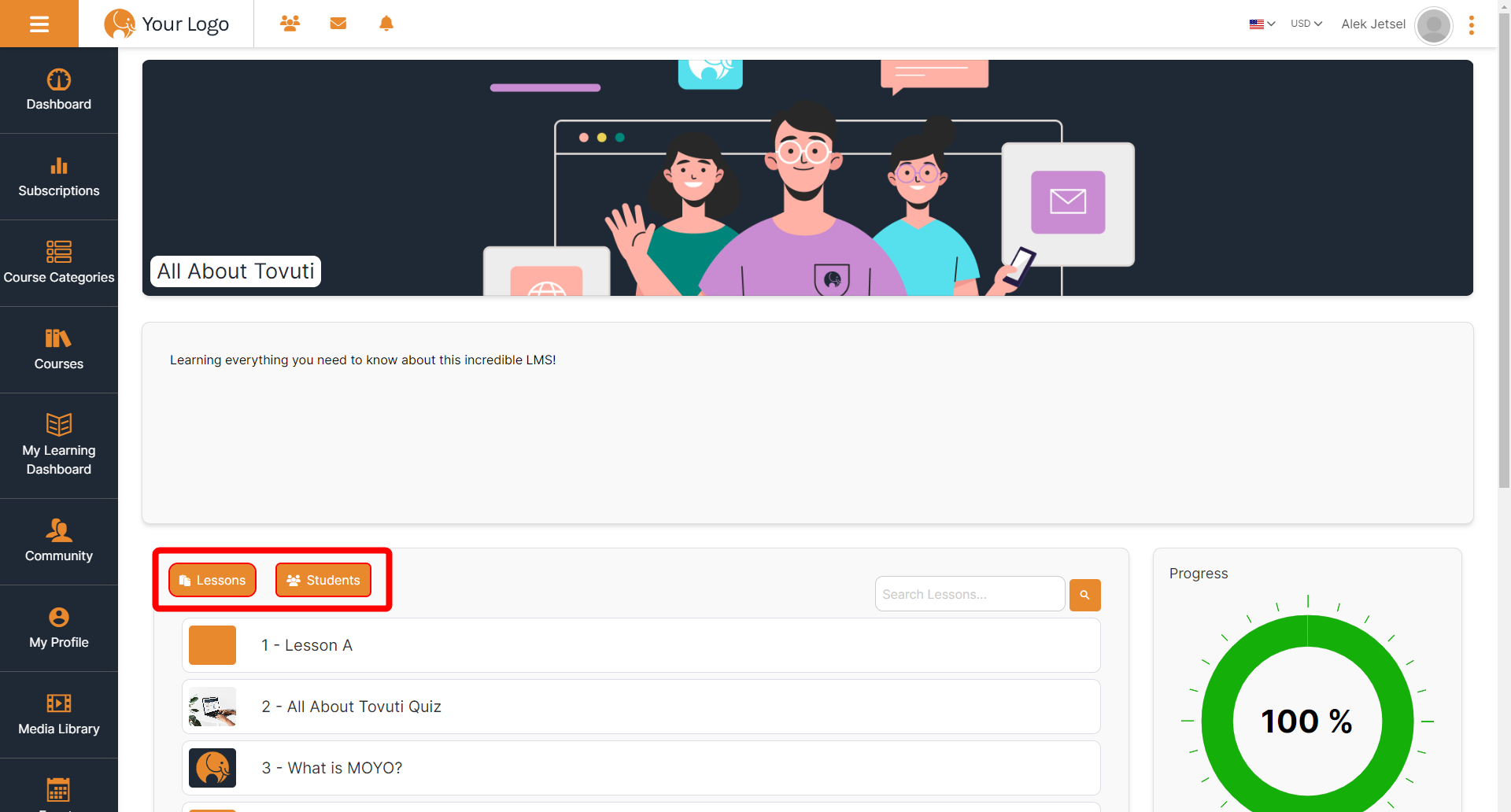The image size is (1511, 812).
Task: Click the Search Lessons input field
Action: [970, 594]
